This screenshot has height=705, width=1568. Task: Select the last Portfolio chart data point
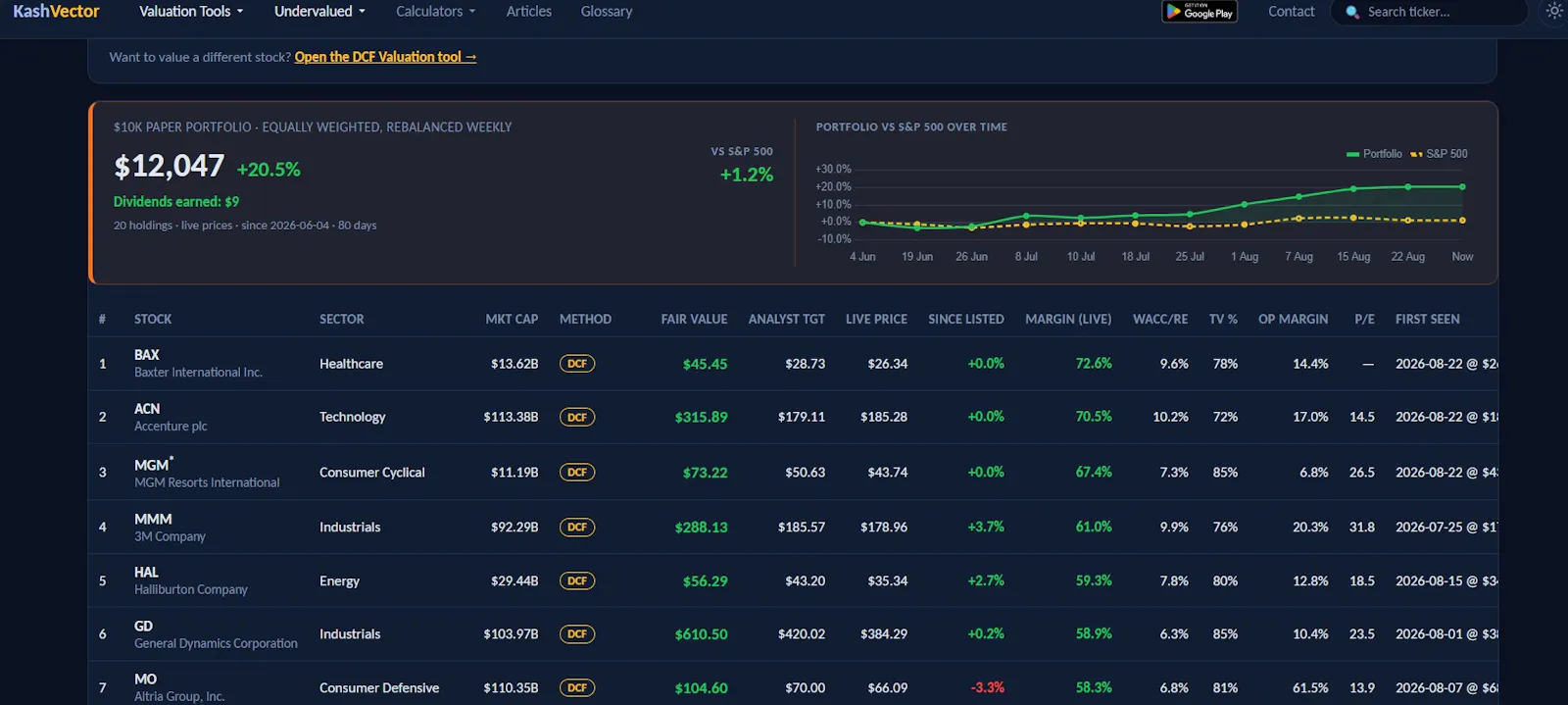(1462, 186)
